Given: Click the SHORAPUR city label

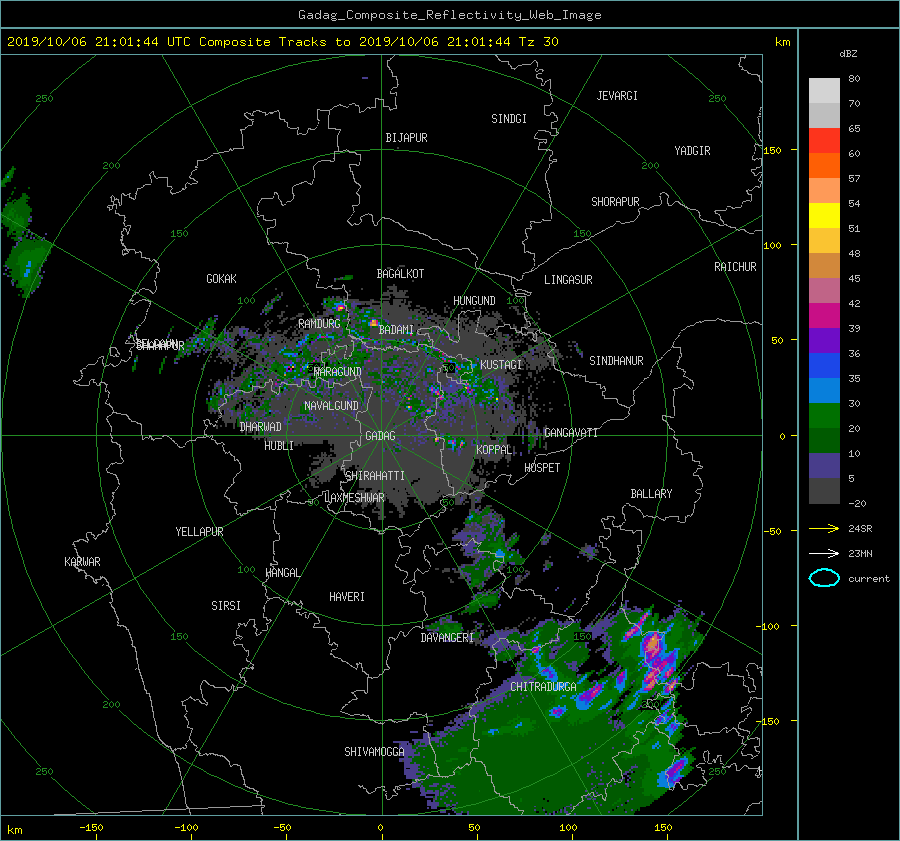Looking at the screenshot, I should click(x=615, y=202).
